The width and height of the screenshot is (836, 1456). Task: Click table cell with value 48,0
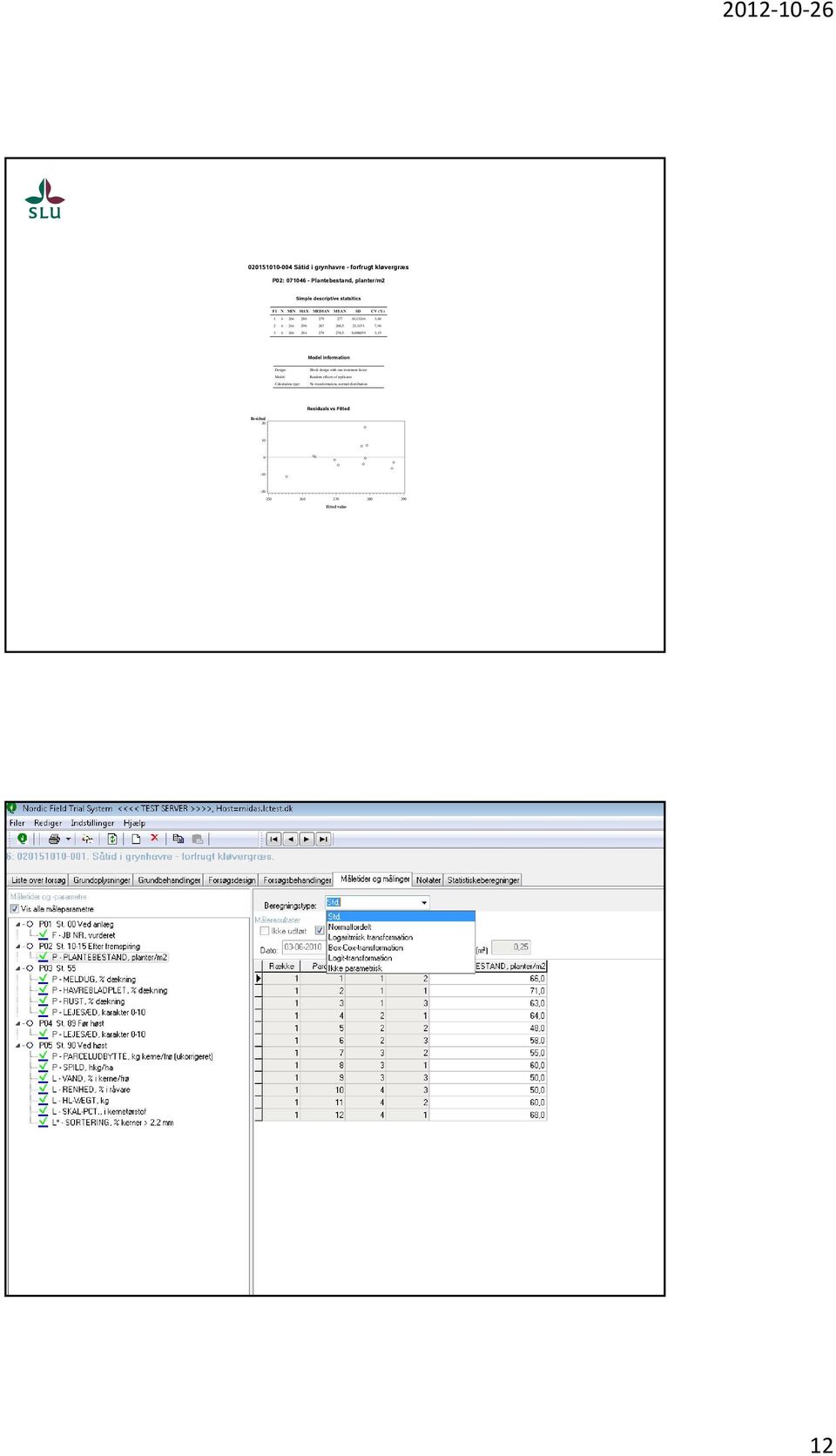tap(489, 1028)
